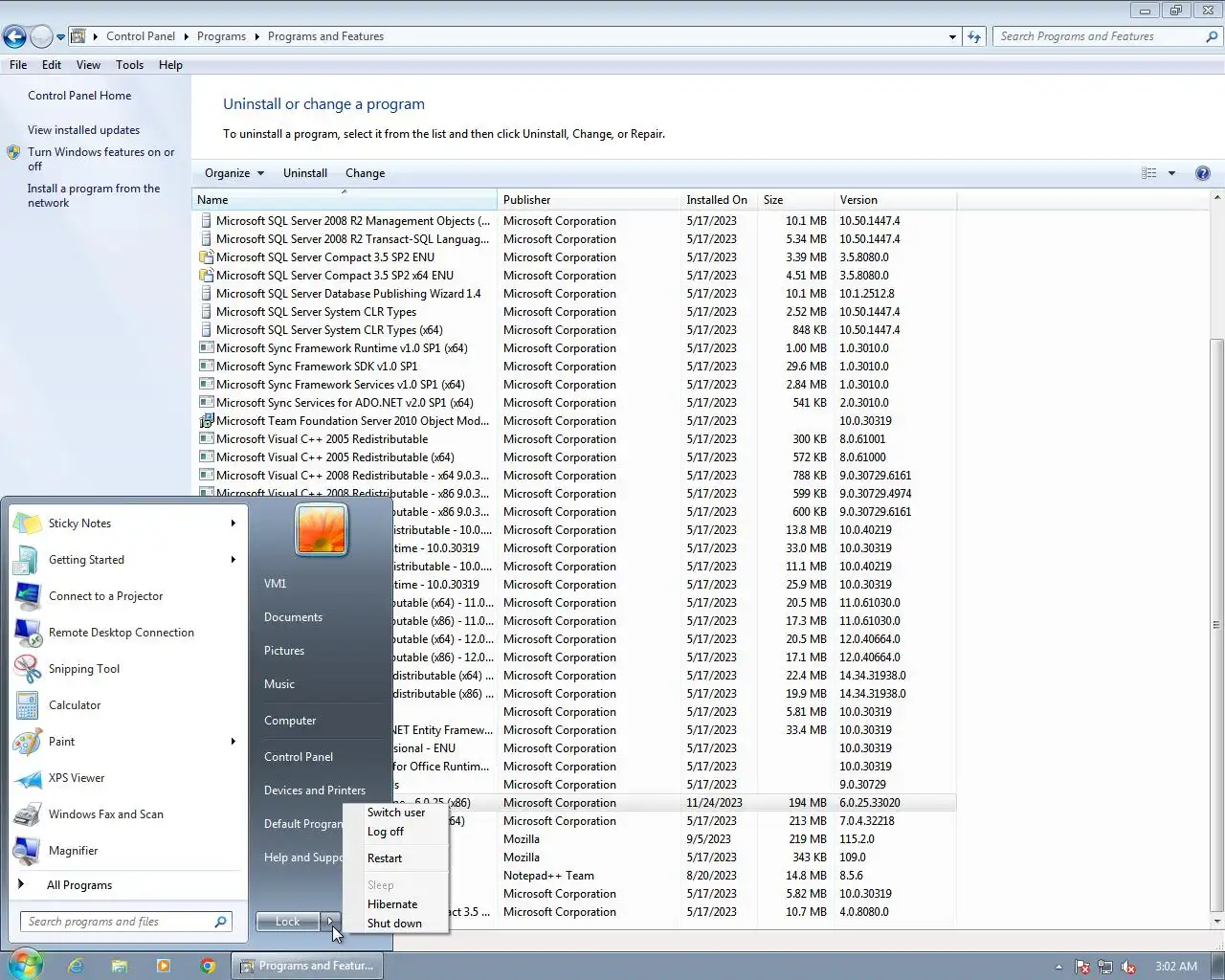Screen dimensions: 1225x980
Task: Click the user account picture
Action: (322, 529)
